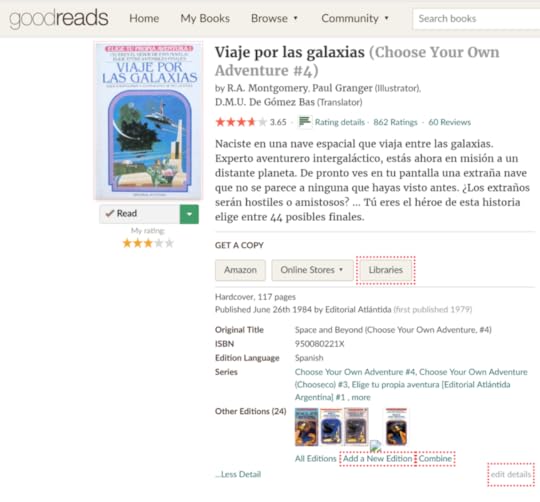This screenshot has width=540, height=502.
Task: Set my rating to five stars
Action: click(169, 243)
